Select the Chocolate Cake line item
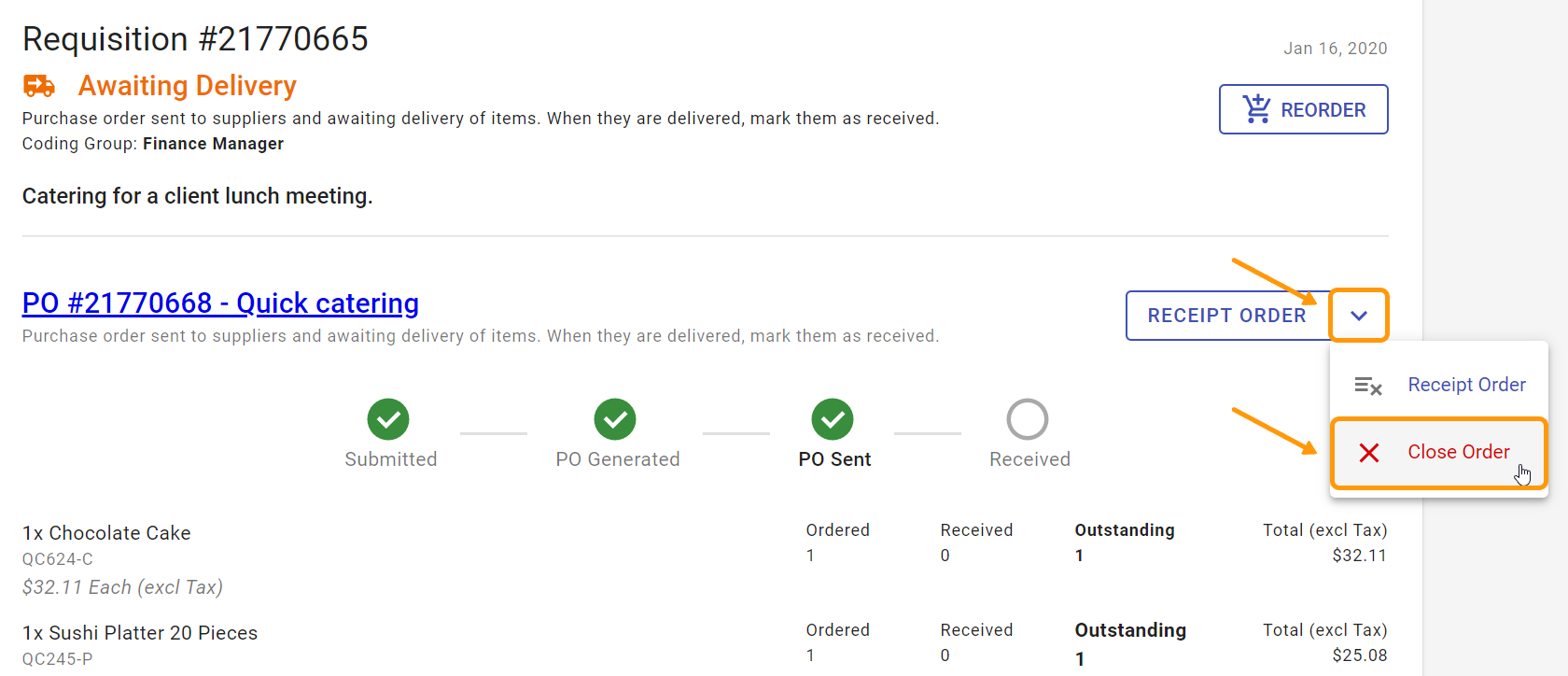 (105, 532)
